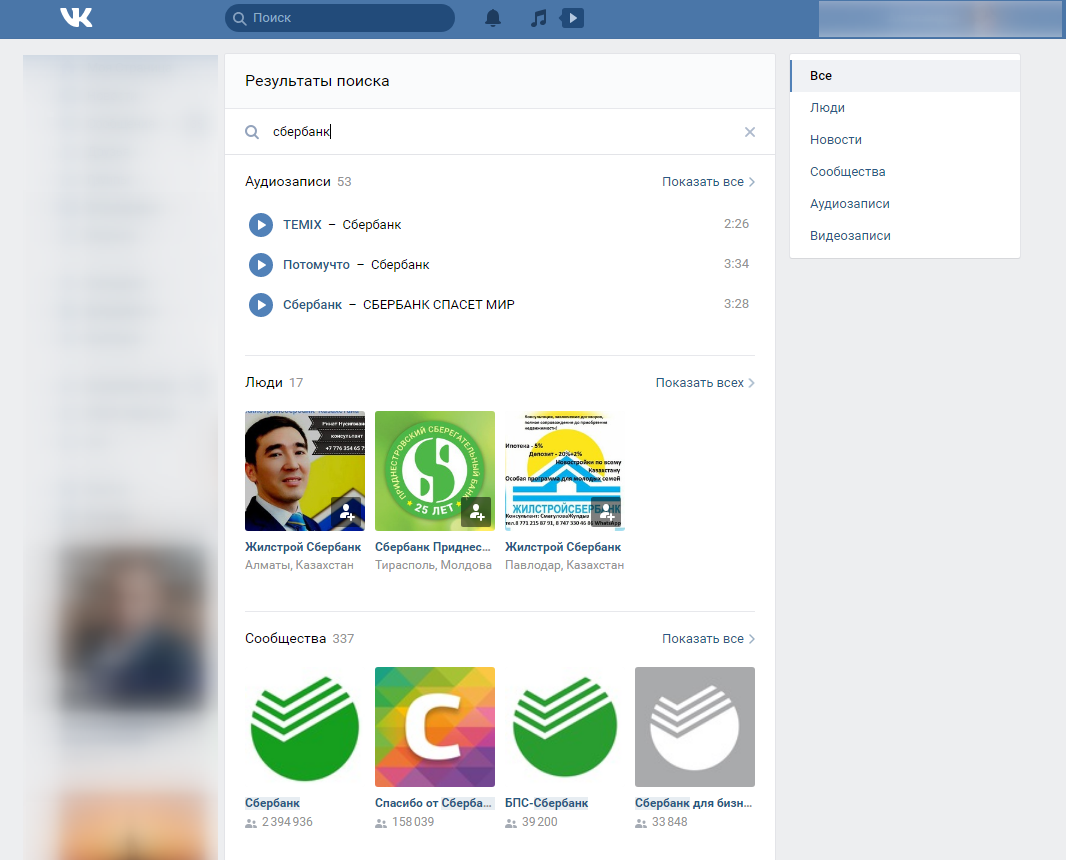This screenshot has width=1066, height=860.
Task: Open the Алматы Жилстрой Сбербанк profile photo
Action: (x=305, y=470)
